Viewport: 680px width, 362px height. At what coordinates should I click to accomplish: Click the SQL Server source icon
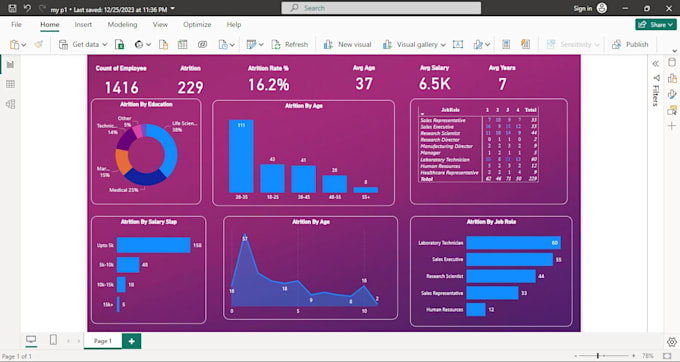tap(163, 44)
